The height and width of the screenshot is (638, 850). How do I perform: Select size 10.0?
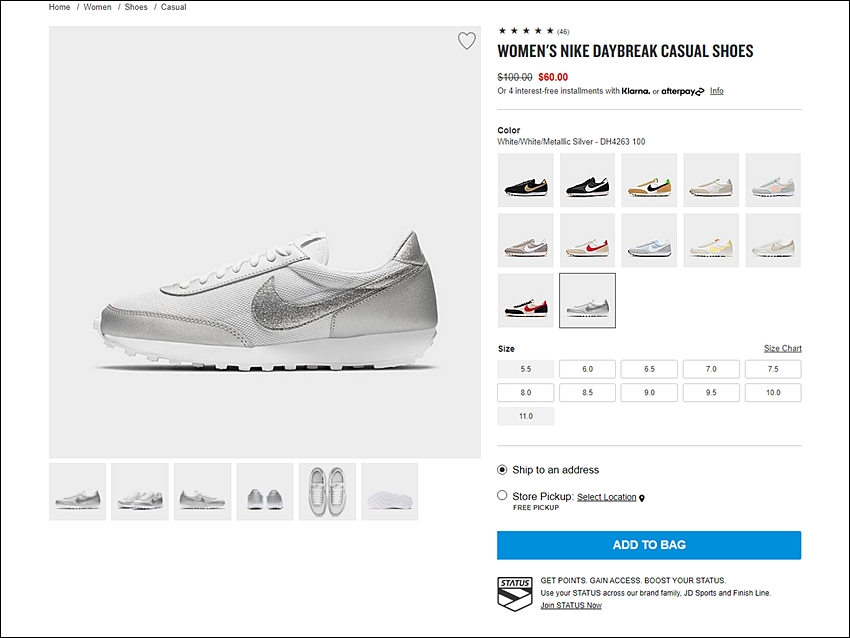pyautogui.click(x=773, y=392)
